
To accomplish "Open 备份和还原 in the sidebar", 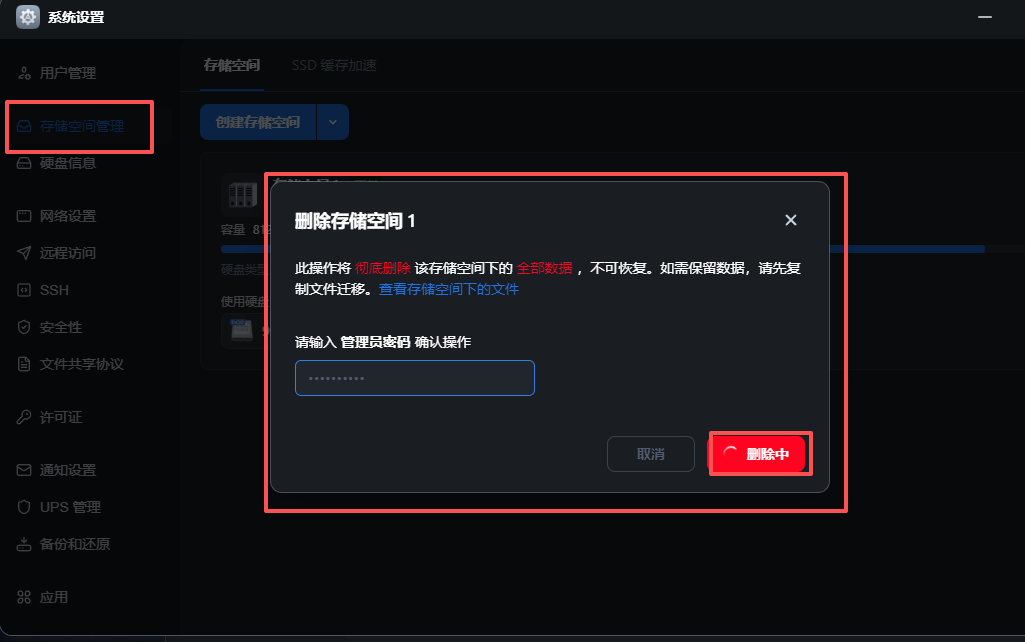I will click(x=64, y=544).
